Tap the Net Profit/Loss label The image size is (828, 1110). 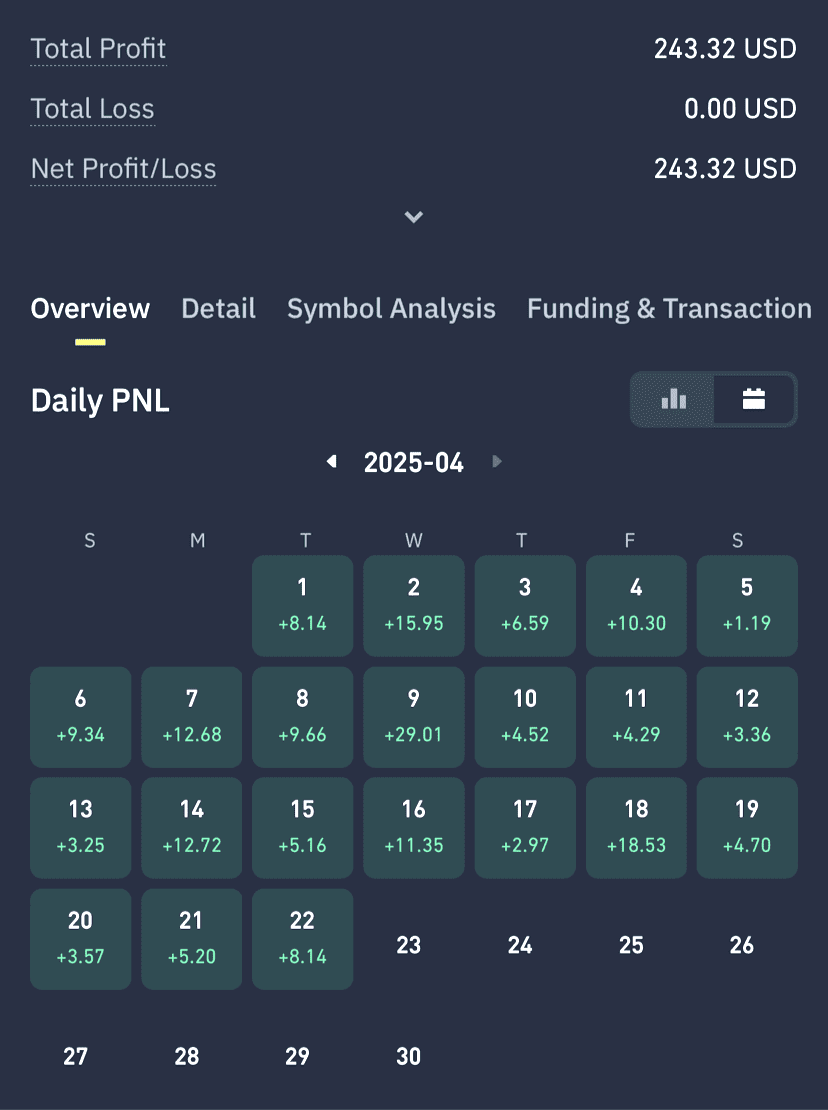click(x=123, y=169)
